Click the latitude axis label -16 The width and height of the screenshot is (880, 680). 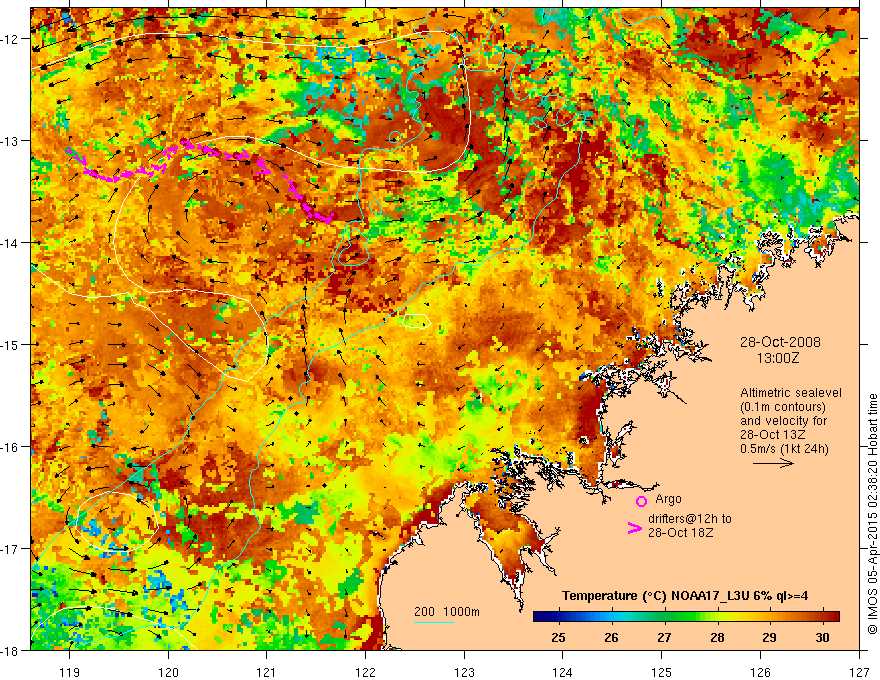click(12, 447)
